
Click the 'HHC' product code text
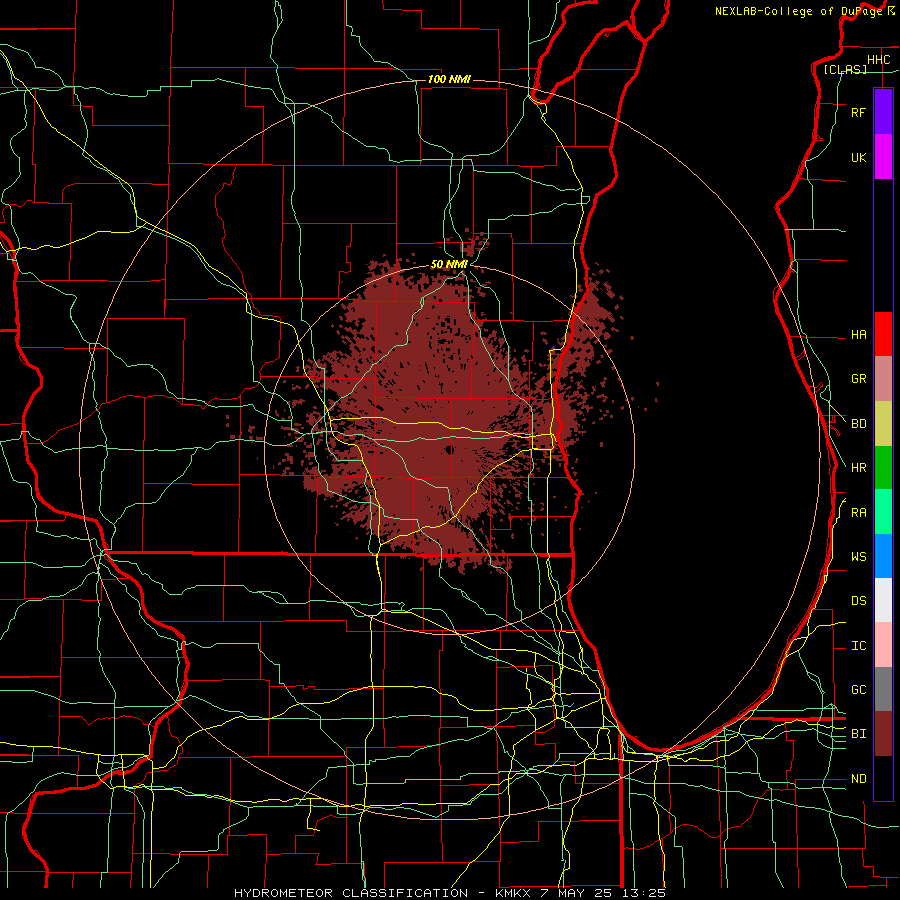coord(878,60)
